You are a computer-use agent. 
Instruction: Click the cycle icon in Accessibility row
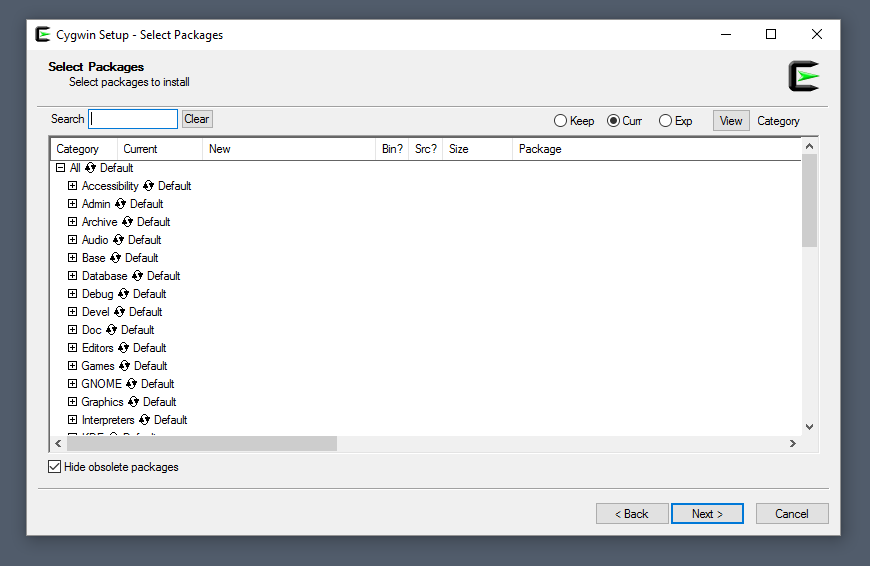148,186
